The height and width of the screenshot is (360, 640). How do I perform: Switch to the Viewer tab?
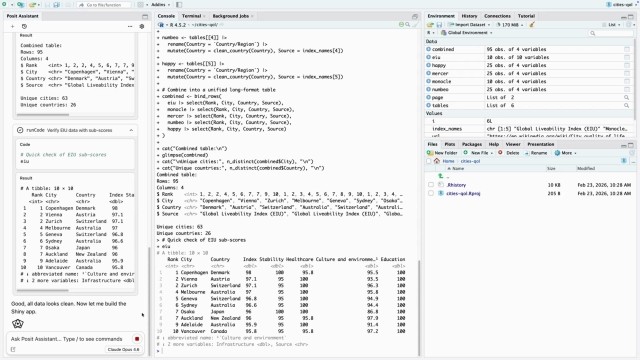click(513, 144)
